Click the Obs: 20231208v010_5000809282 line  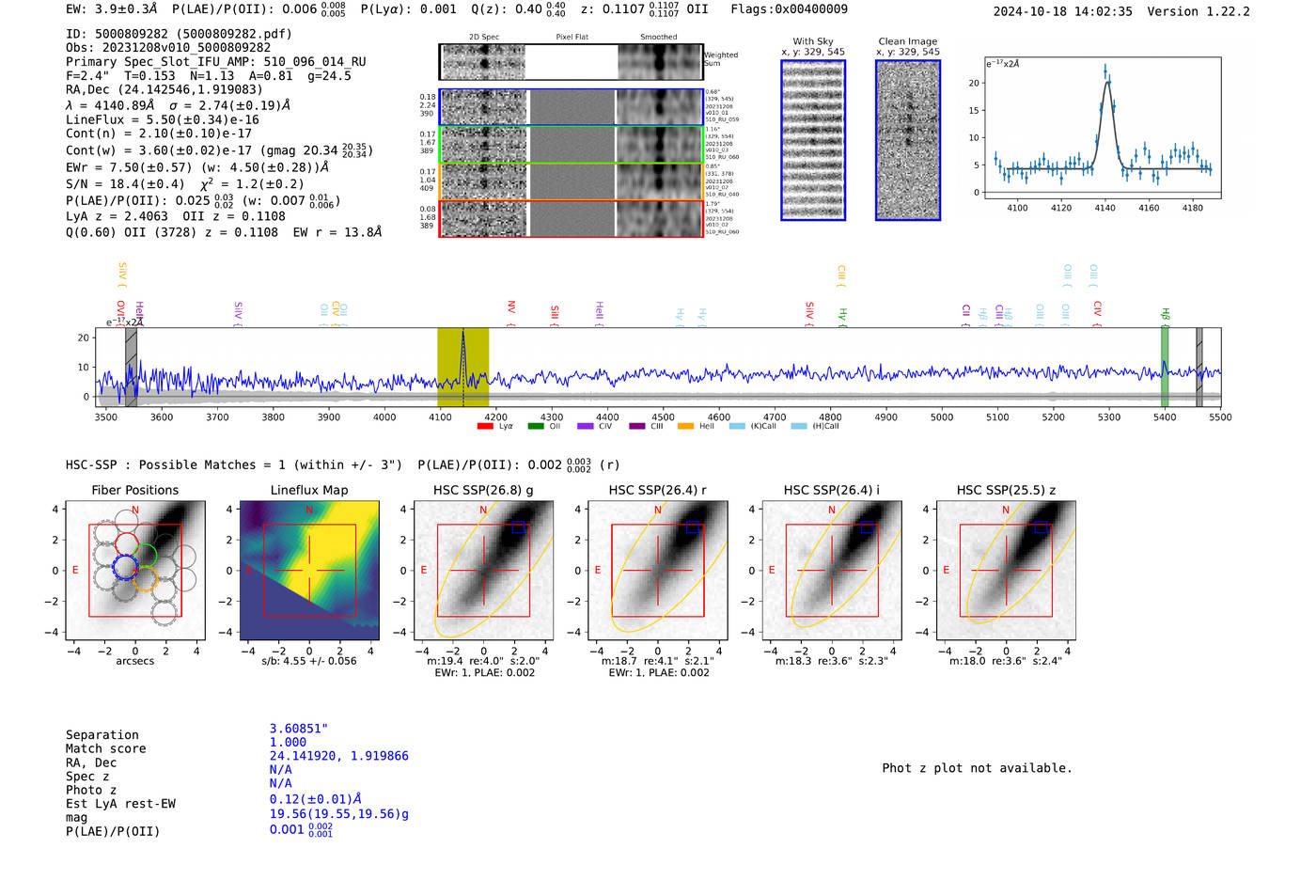168,47
